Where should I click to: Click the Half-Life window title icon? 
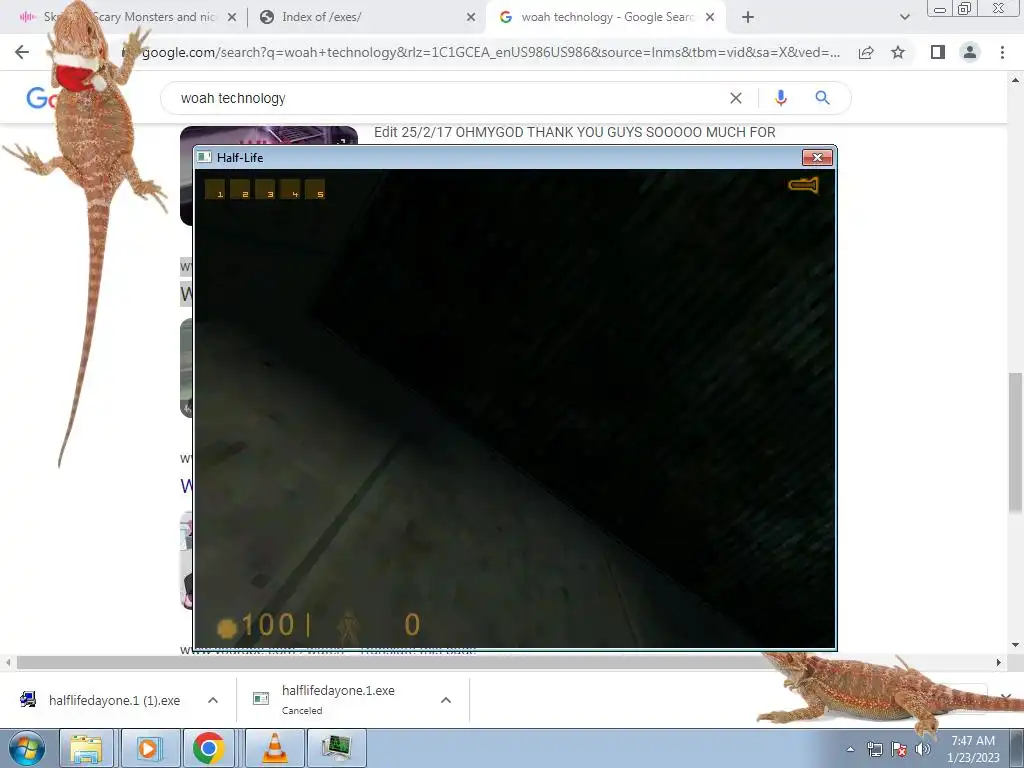(204, 157)
